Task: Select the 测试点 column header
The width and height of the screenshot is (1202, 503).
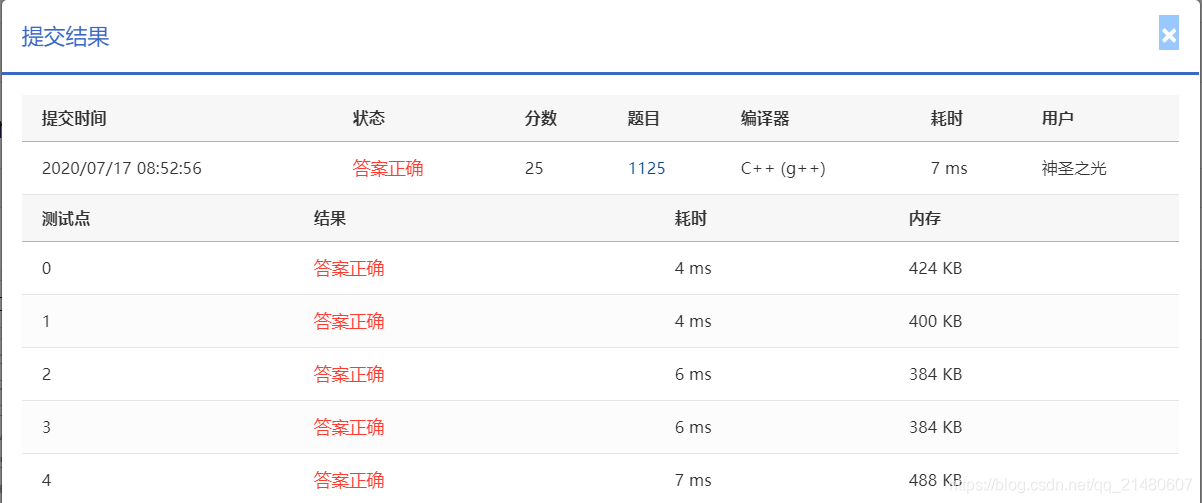Action: tap(66, 218)
